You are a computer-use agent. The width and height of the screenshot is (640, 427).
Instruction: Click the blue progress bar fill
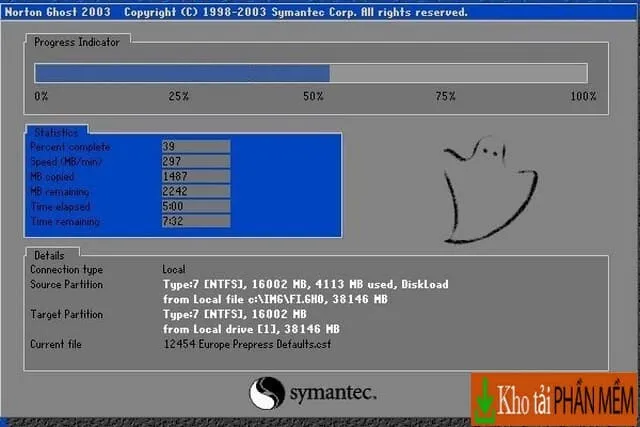tap(182, 73)
